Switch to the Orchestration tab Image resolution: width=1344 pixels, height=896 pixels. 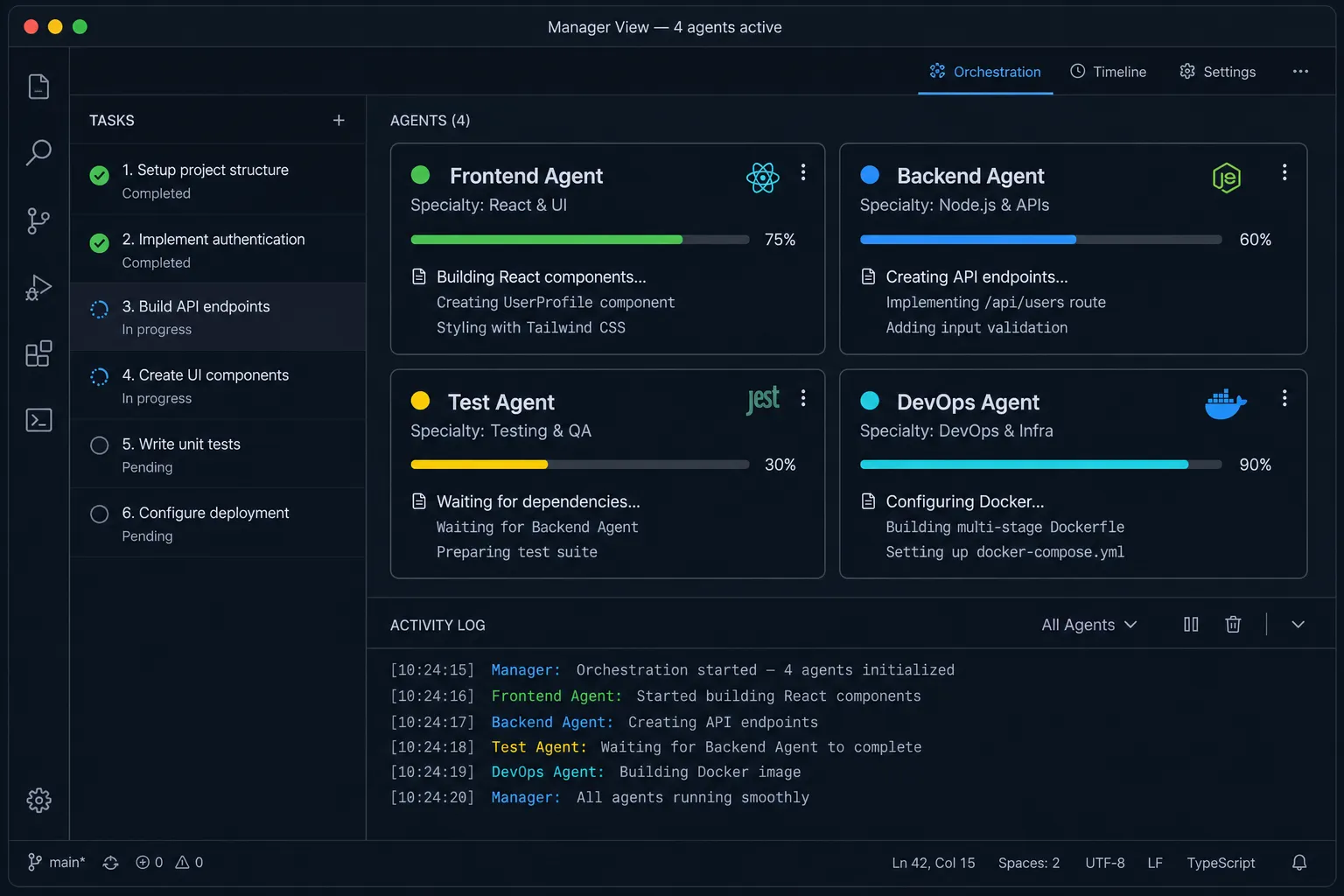point(985,72)
